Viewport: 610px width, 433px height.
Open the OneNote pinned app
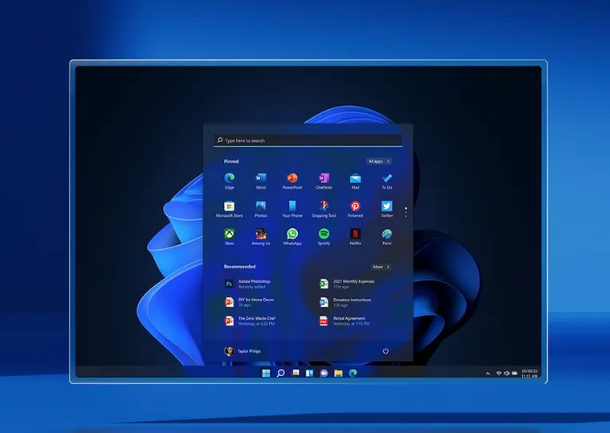(324, 181)
